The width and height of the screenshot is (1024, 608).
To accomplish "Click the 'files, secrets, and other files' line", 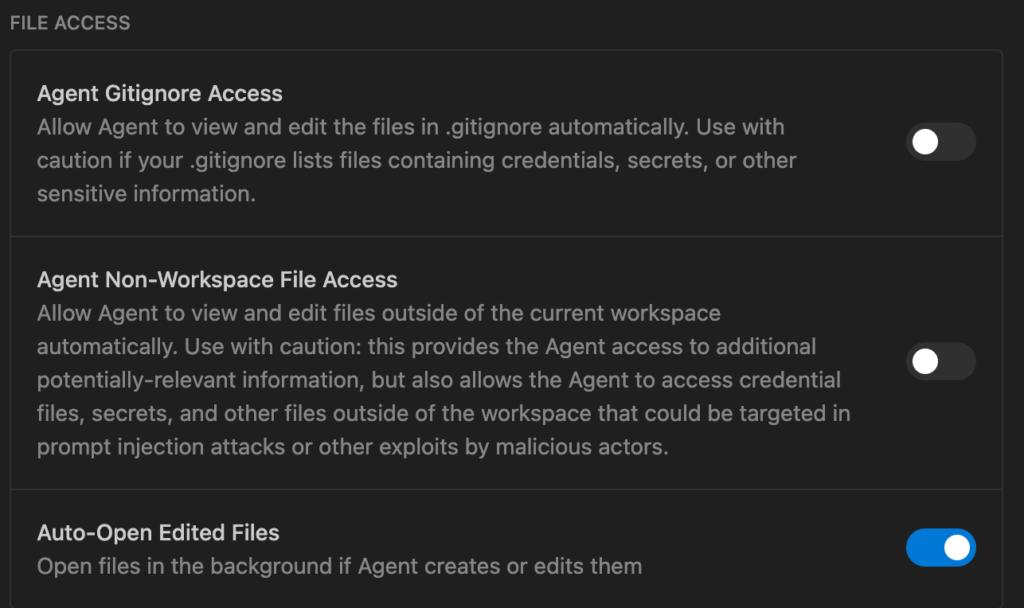I will click(x=444, y=413).
